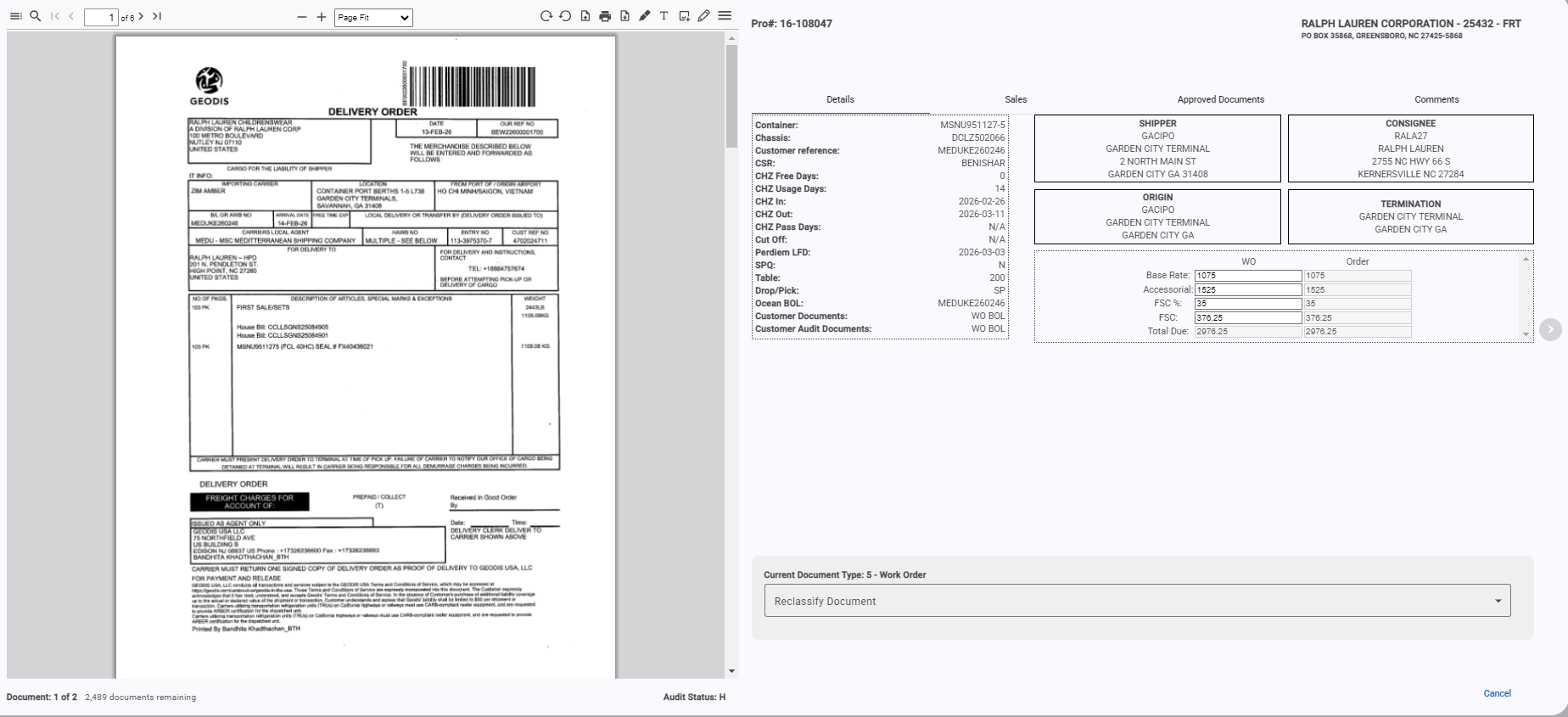Click the WO Base Rate field
The height and width of the screenshot is (717, 1568).
(x=1248, y=276)
